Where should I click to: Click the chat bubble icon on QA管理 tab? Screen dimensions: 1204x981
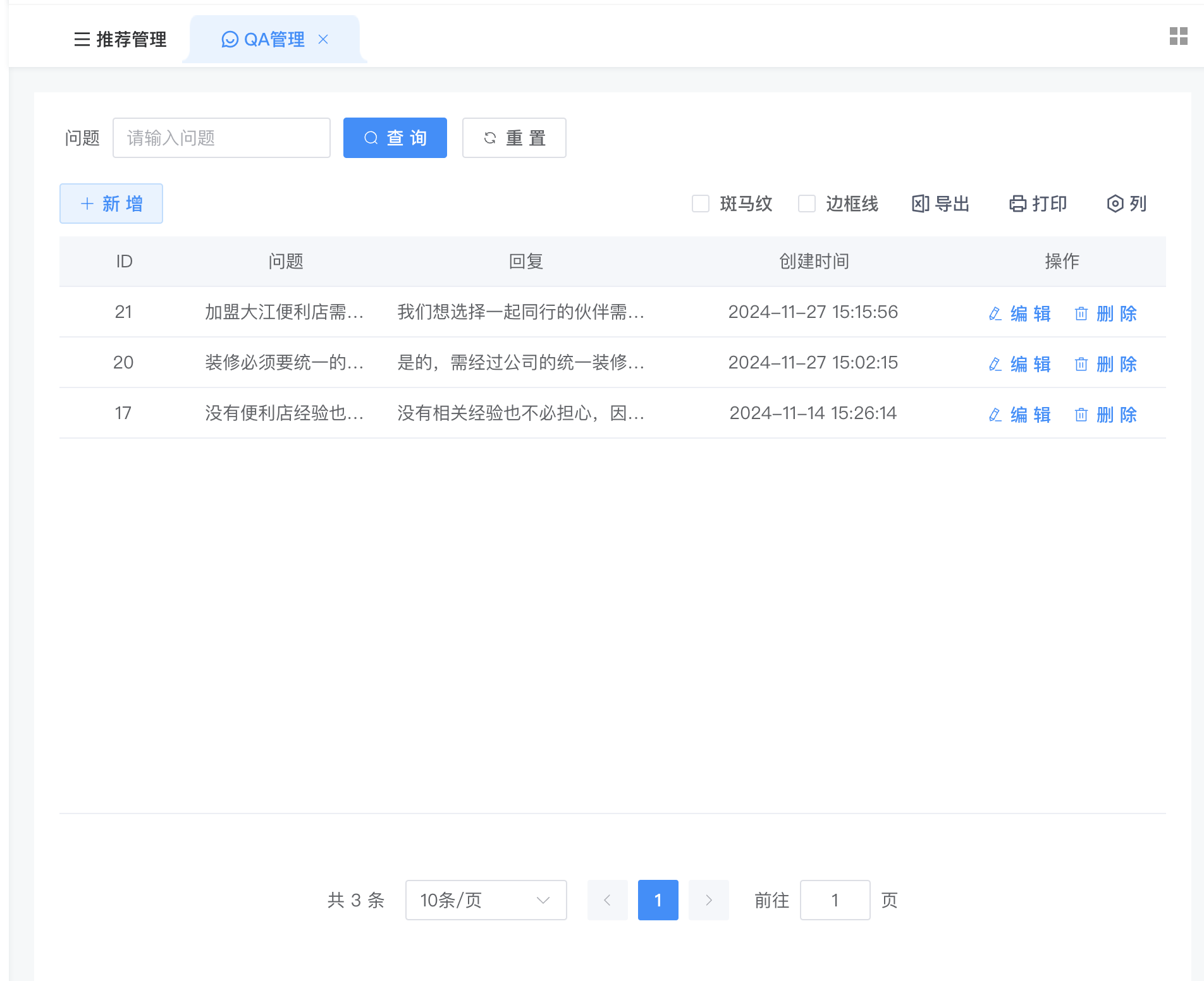pyautogui.click(x=230, y=39)
